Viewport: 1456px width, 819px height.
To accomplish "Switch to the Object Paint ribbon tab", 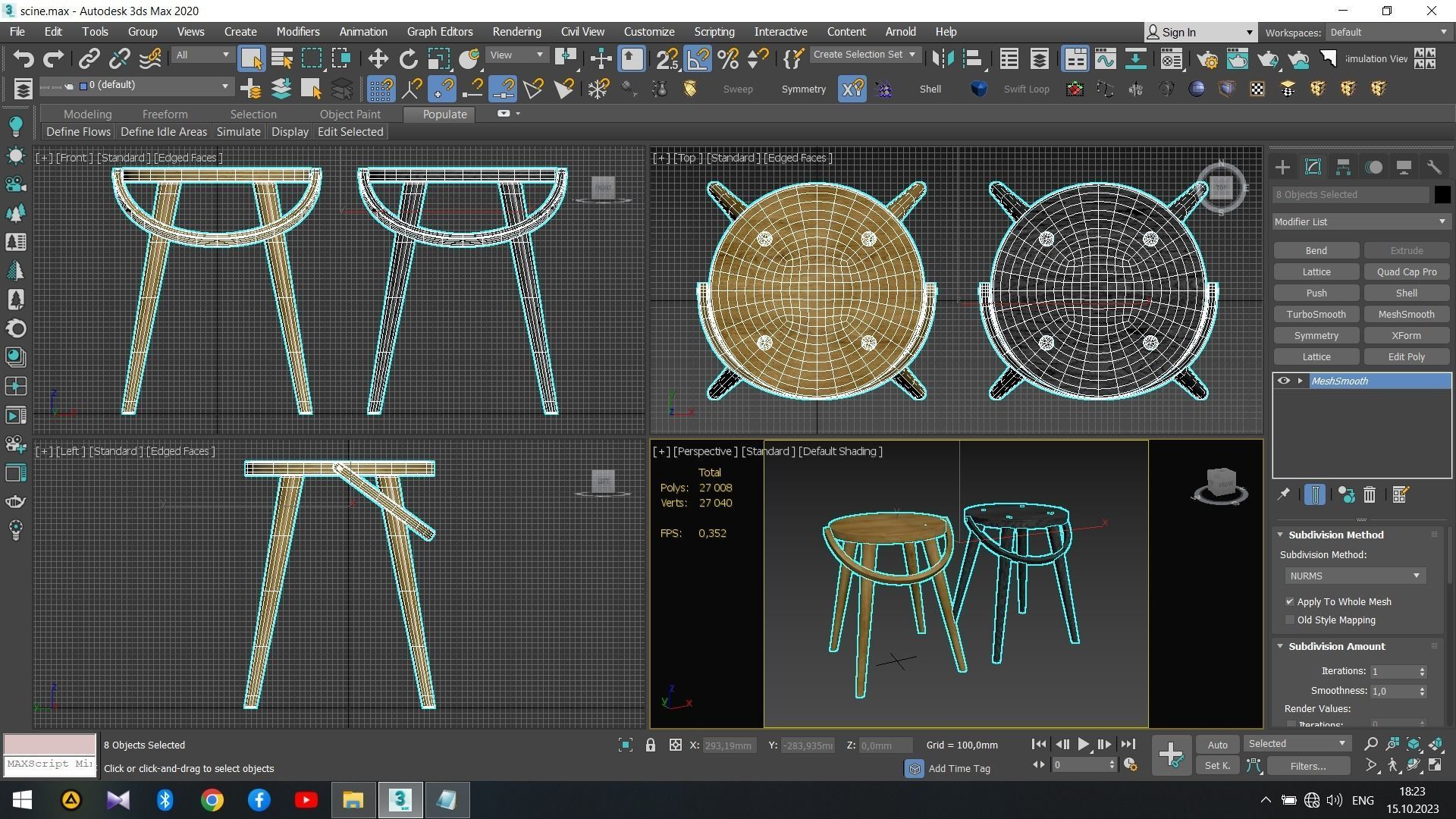I will click(x=350, y=114).
